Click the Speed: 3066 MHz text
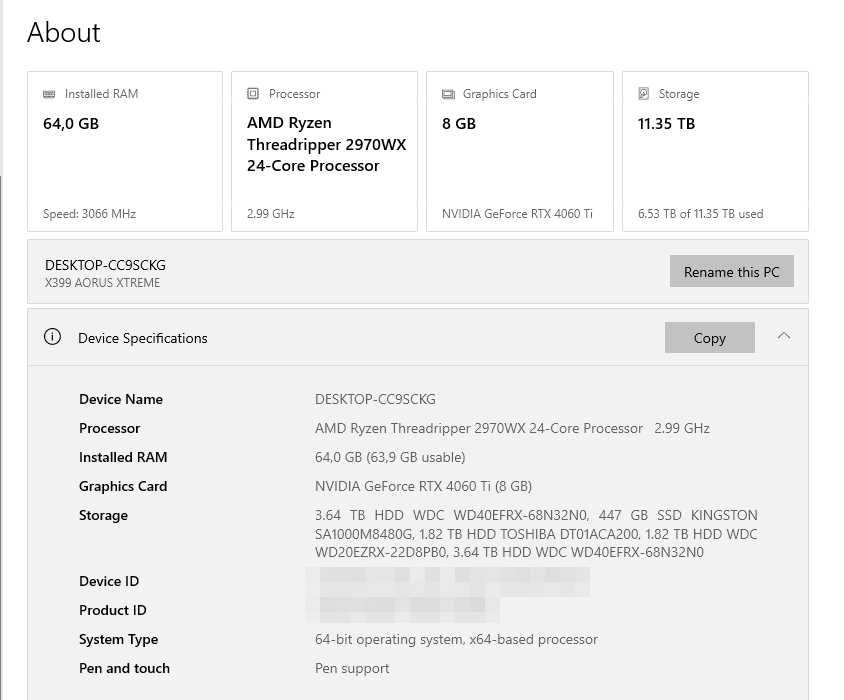The image size is (844, 700). [89, 214]
